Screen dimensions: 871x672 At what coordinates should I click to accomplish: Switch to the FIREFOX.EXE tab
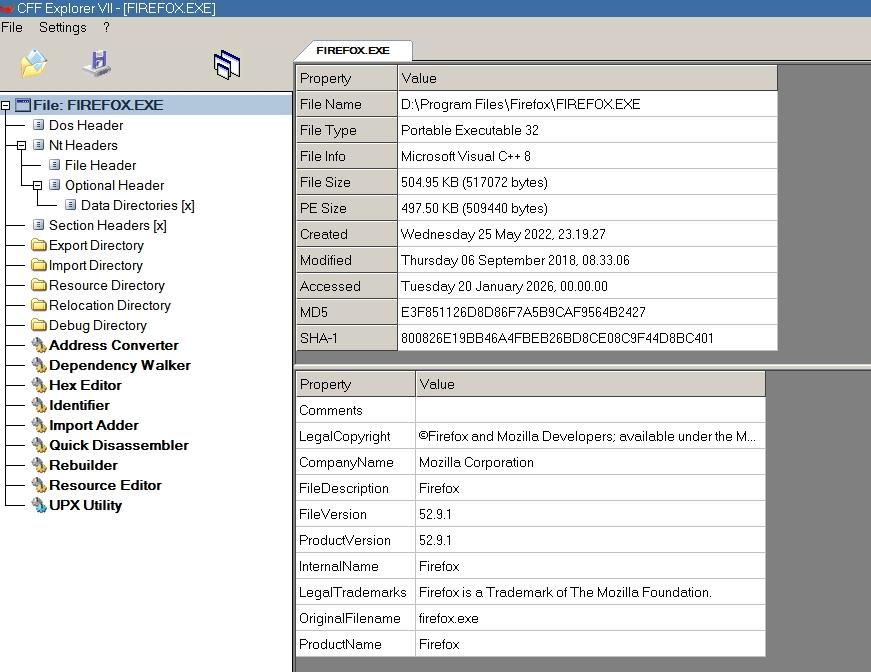pos(352,50)
